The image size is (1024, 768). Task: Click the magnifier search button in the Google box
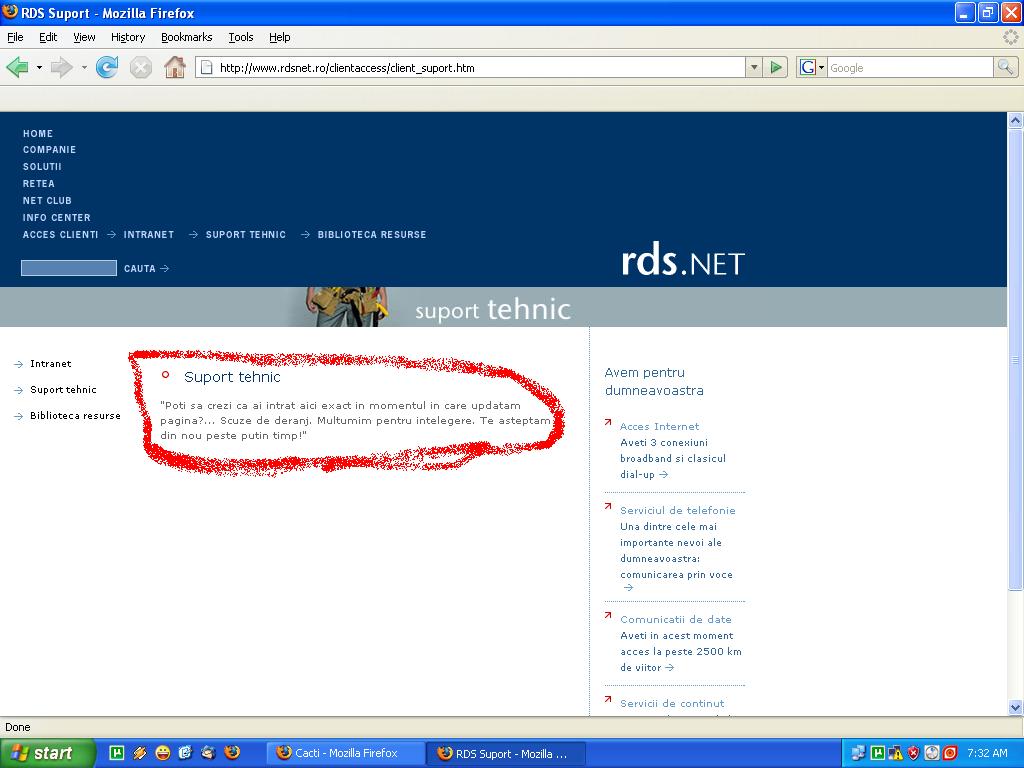pos(1005,67)
